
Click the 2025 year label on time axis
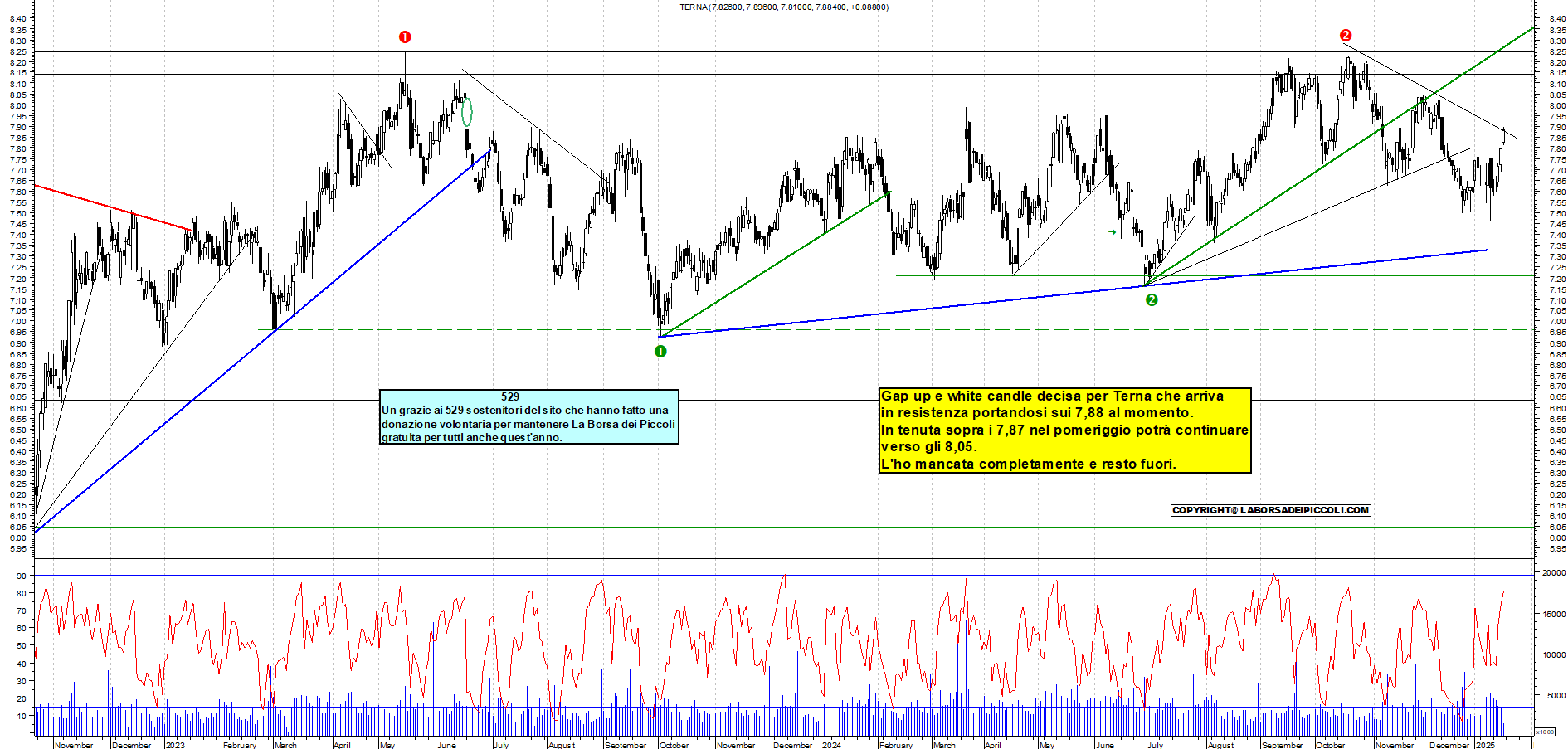click(1485, 745)
